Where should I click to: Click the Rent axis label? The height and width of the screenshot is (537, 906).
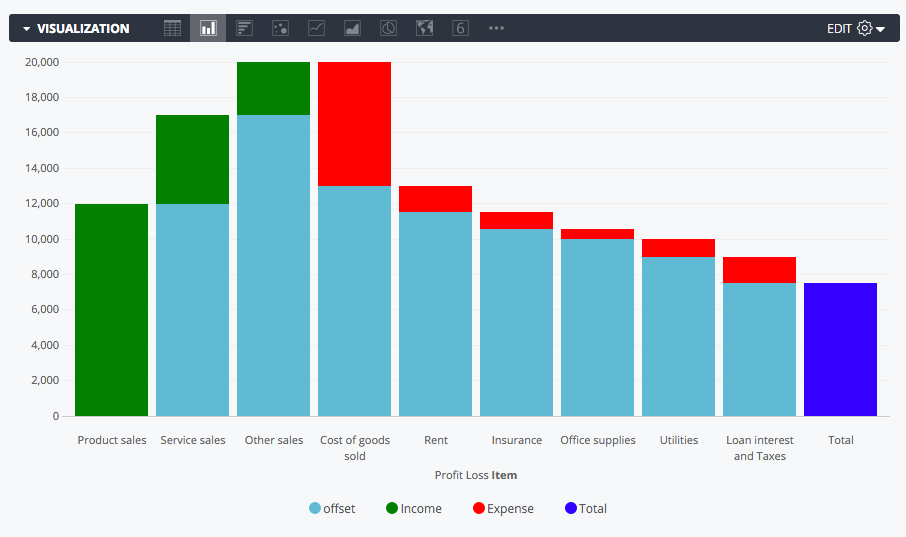(436, 440)
